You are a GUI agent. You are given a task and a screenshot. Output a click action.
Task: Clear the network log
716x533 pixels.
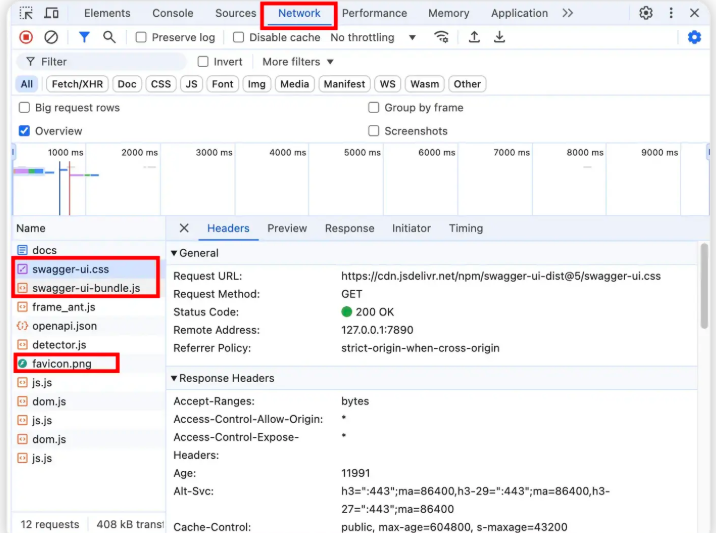click(x=51, y=37)
